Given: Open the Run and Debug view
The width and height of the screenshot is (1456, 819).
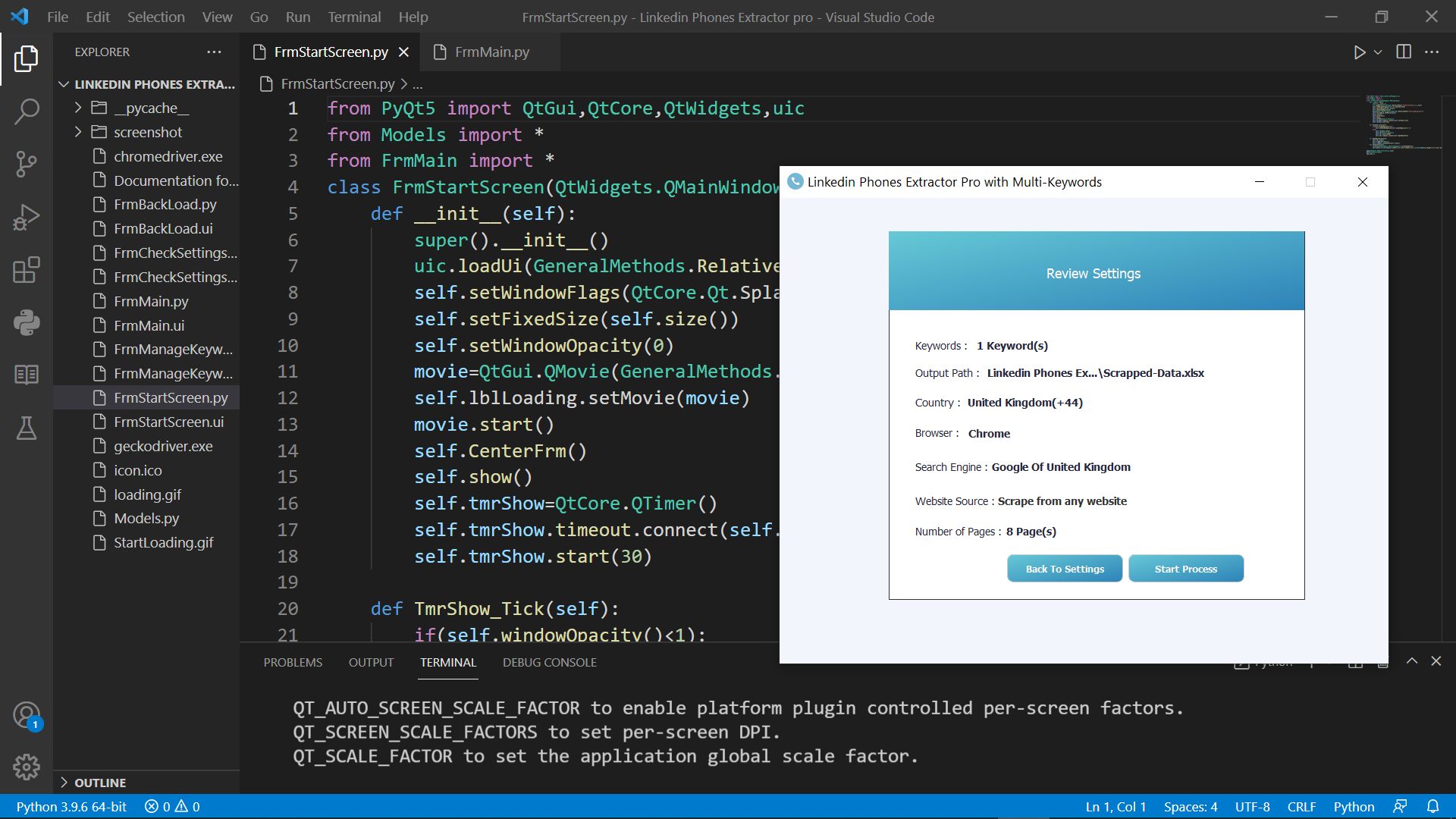Looking at the screenshot, I should (27, 217).
